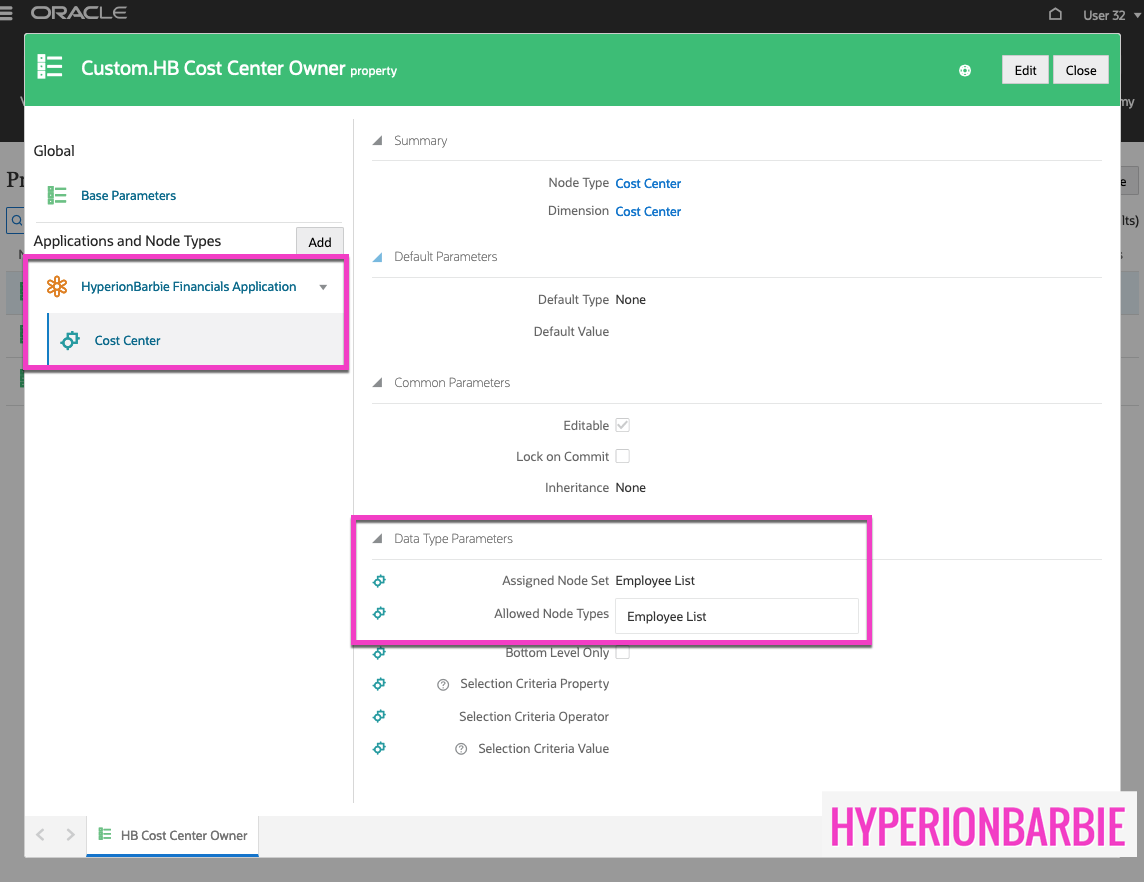Click the Allowed Node Types field
This screenshot has height=882, width=1144.
pyautogui.click(x=736, y=617)
